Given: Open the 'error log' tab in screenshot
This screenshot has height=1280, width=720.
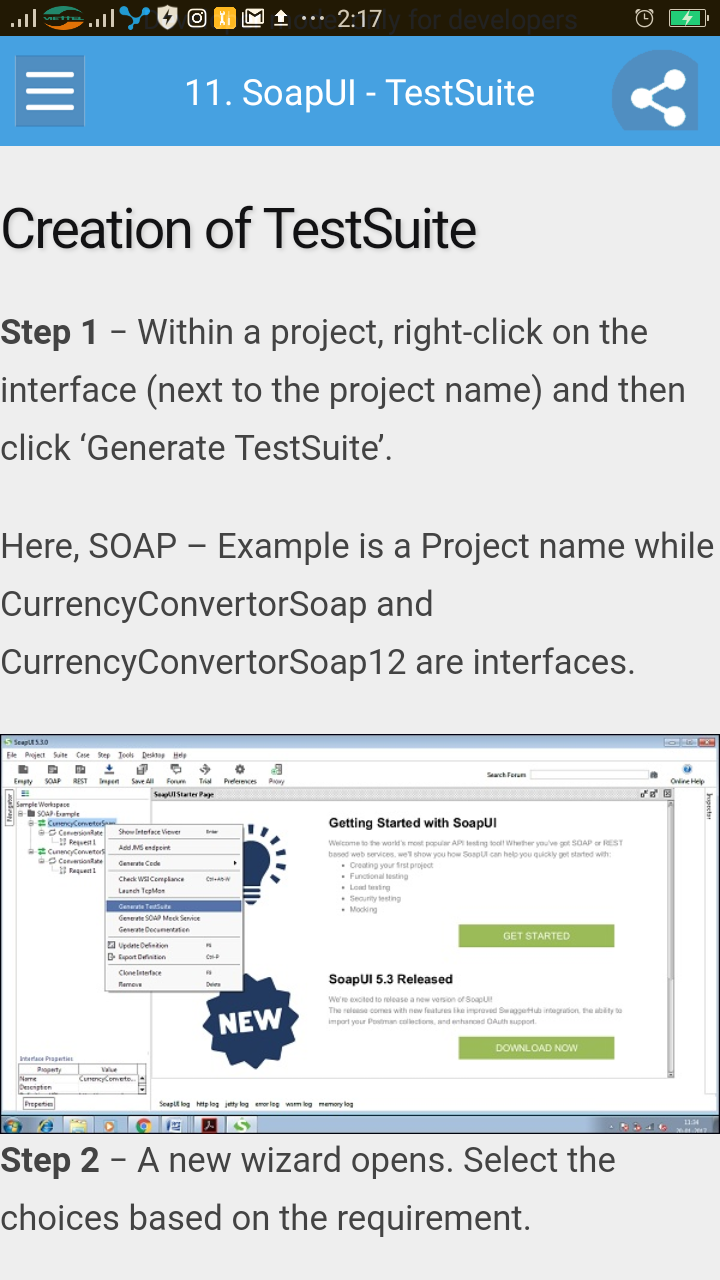Looking at the screenshot, I should 267,1104.
